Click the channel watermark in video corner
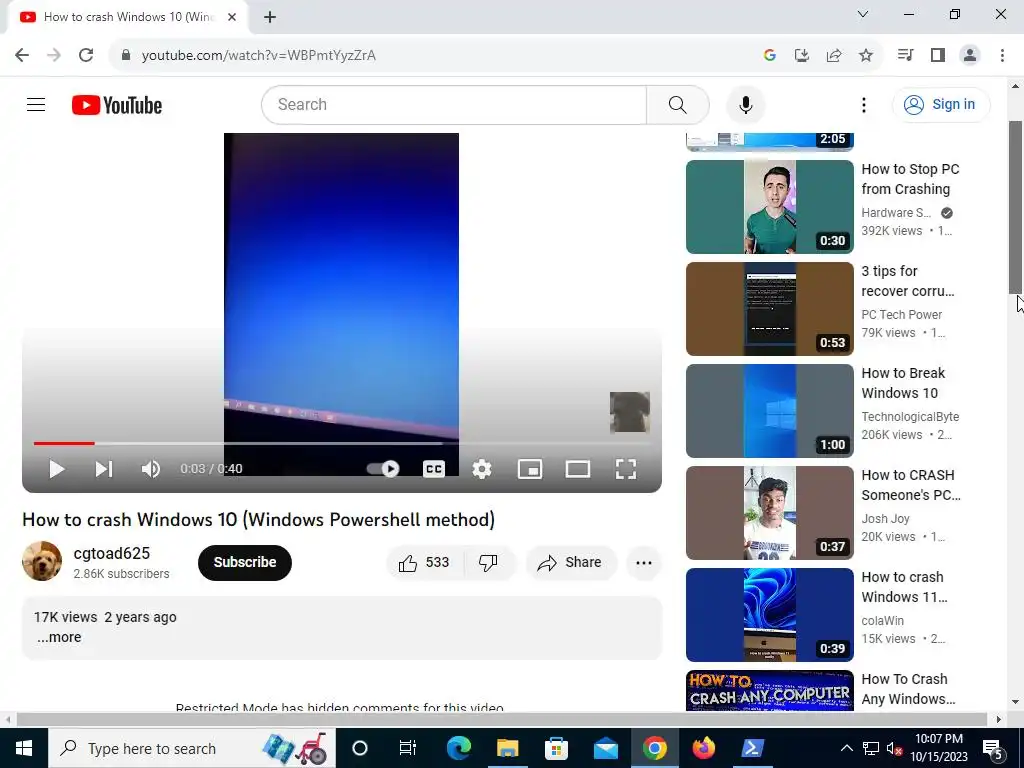The height and width of the screenshot is (768, 1024). pos(630,412)
